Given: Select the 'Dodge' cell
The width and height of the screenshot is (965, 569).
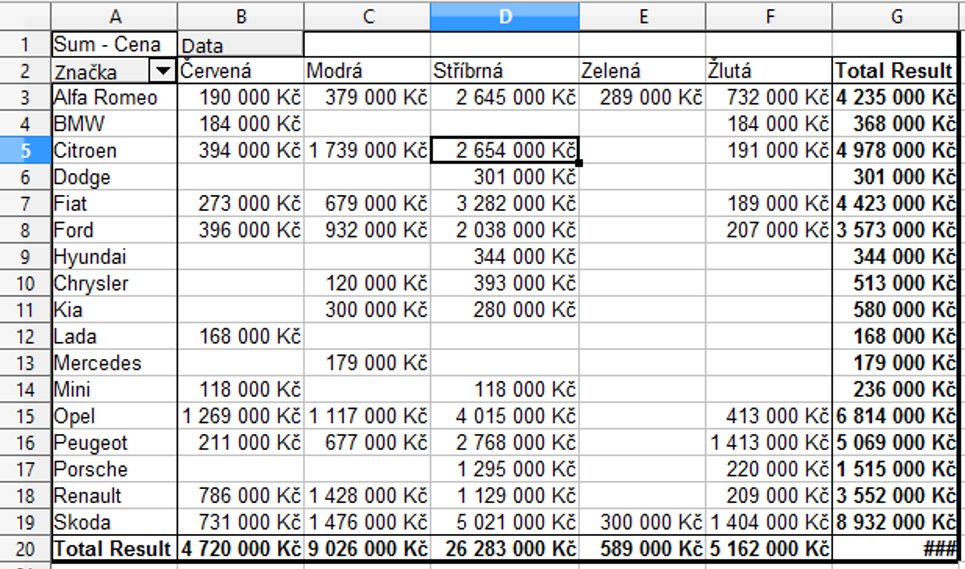Looking at the screenshot, I should (x=114, y=177).
